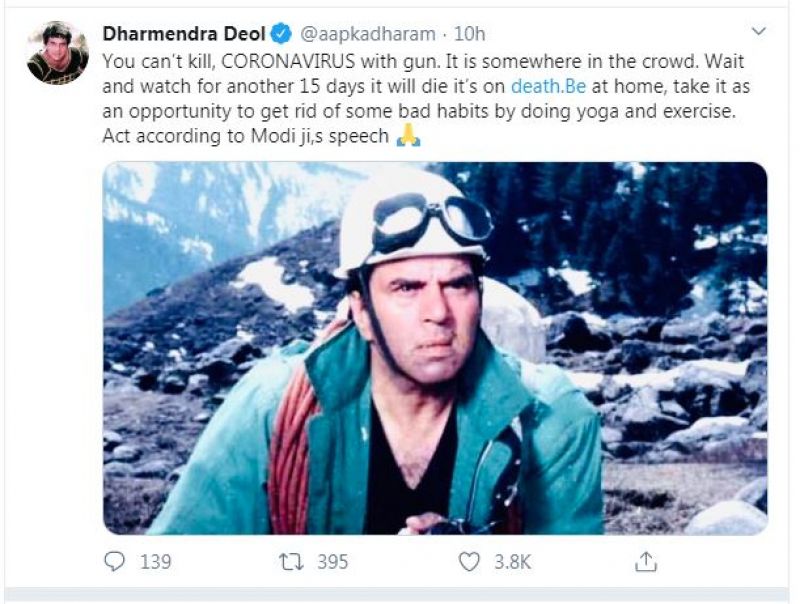The image size is (800, 604).
Task: Click the 395 retweets count
Action: pos(332,562)
